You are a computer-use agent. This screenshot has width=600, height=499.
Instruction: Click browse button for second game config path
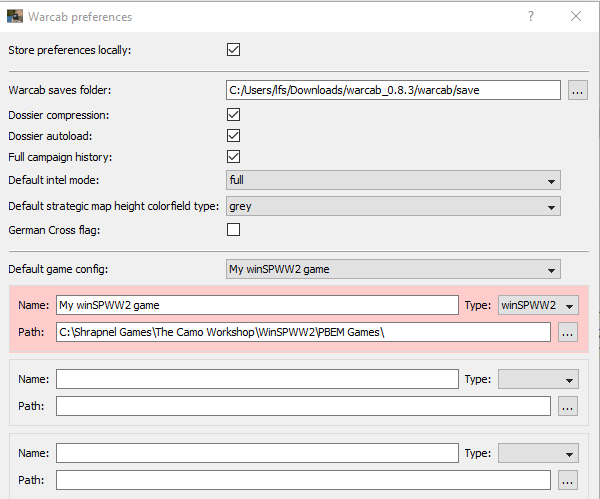point(568,406)
